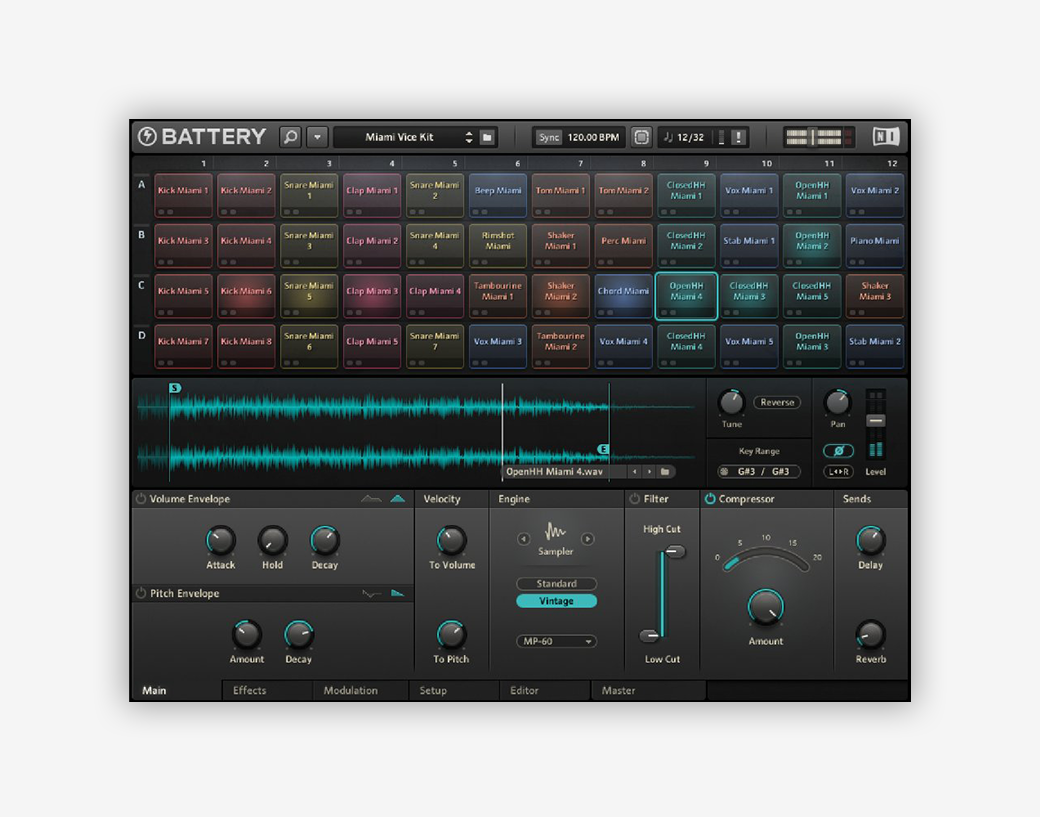This screenshot has height=817, width=1040.
Task: Toggle the Filter power button
Action: coord(635,499)
